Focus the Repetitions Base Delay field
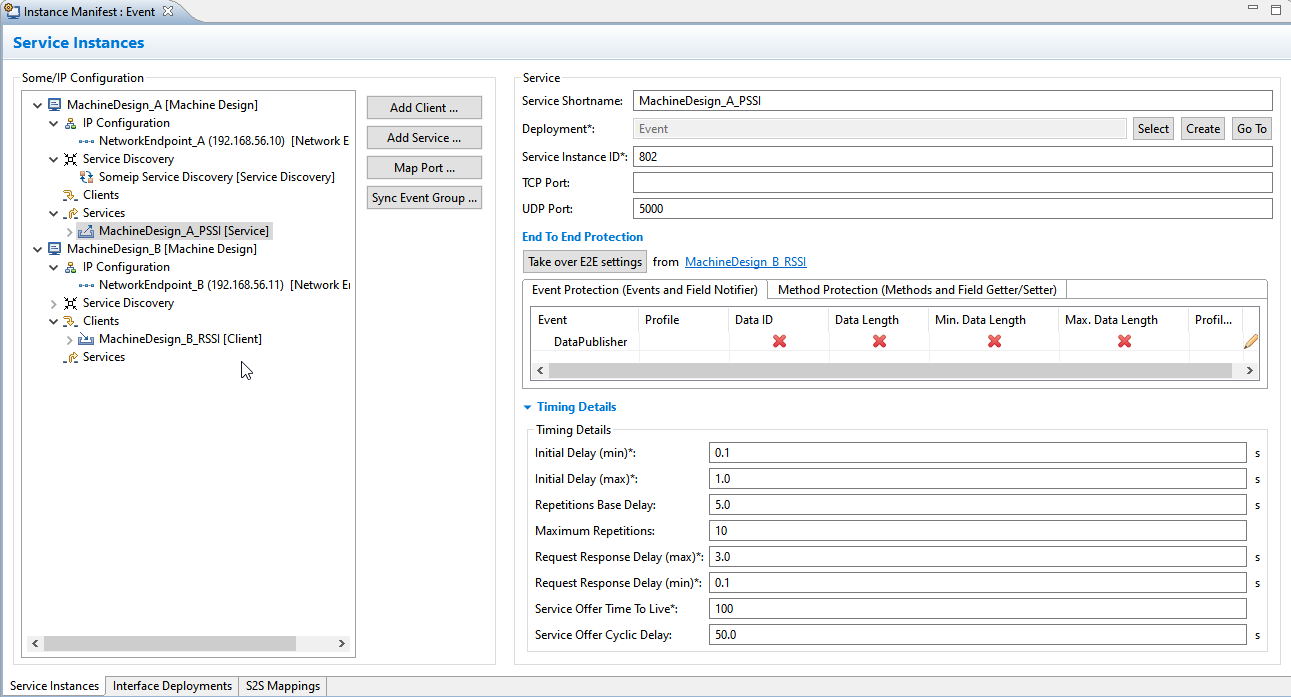 (x=978, y=505)
